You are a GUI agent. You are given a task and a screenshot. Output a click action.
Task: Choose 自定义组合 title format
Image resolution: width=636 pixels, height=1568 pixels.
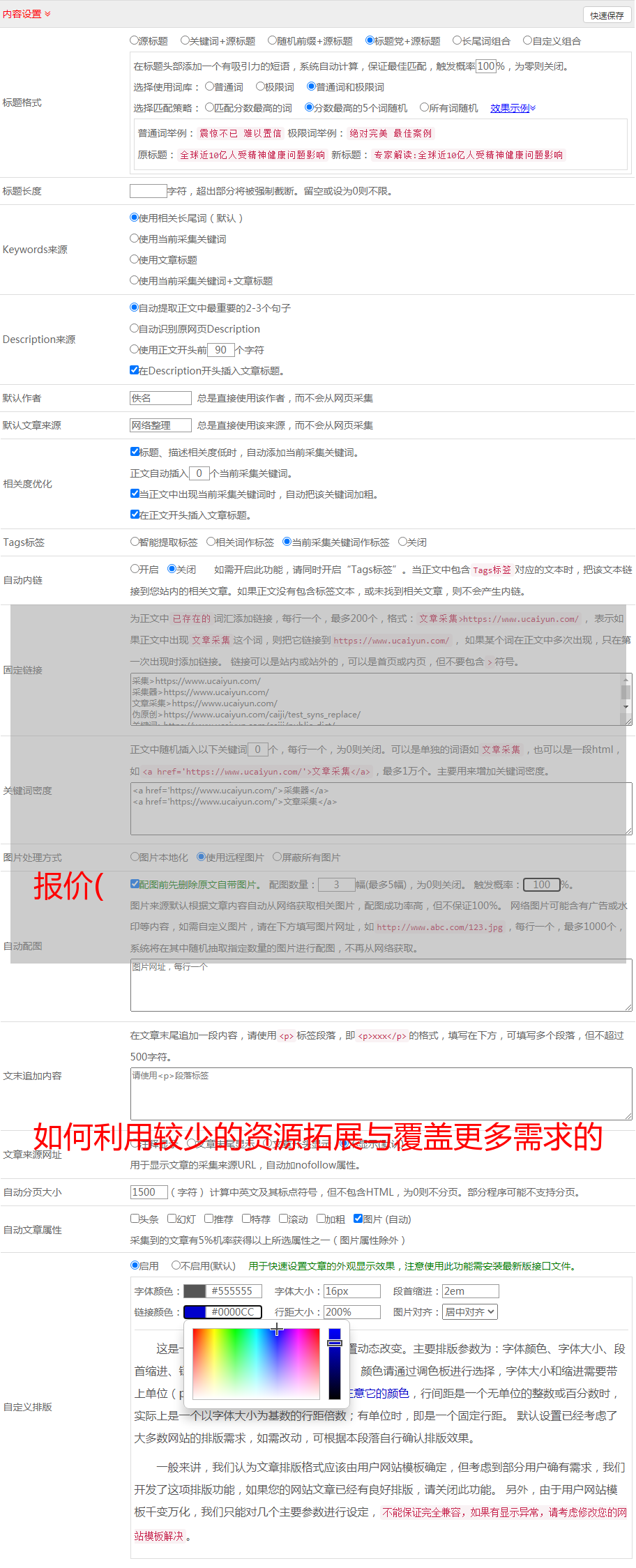pos(528,40)
